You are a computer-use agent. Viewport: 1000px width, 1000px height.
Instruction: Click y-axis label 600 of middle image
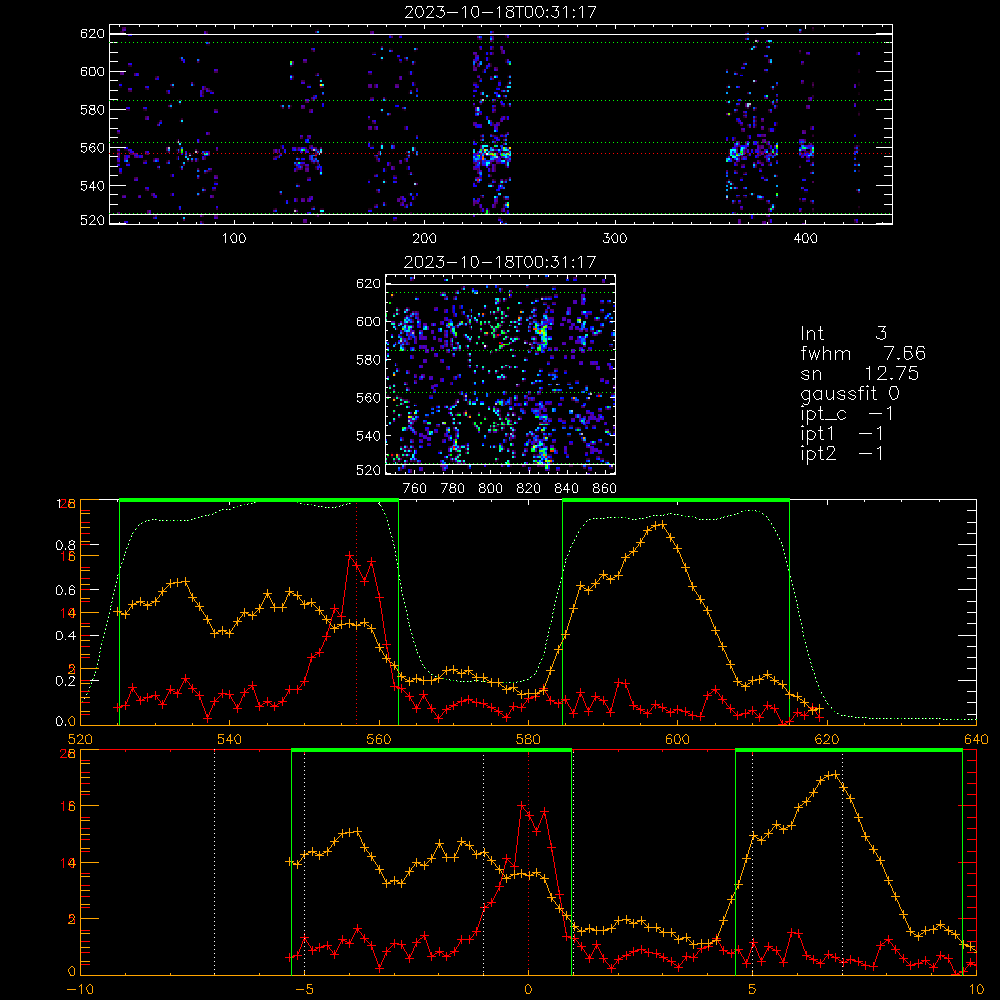369,321
